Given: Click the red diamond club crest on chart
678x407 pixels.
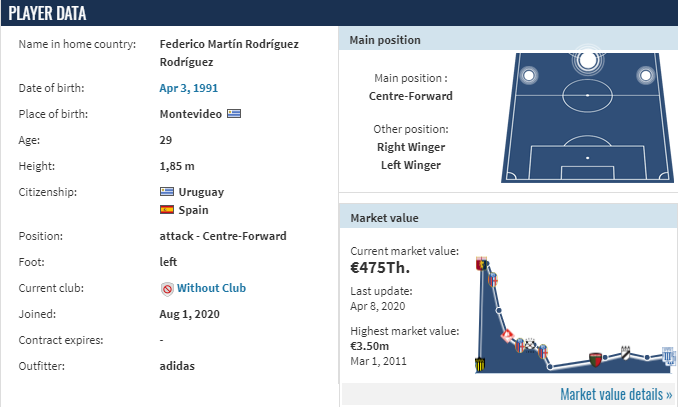Looking at the screenshot, I should point(507,336).
